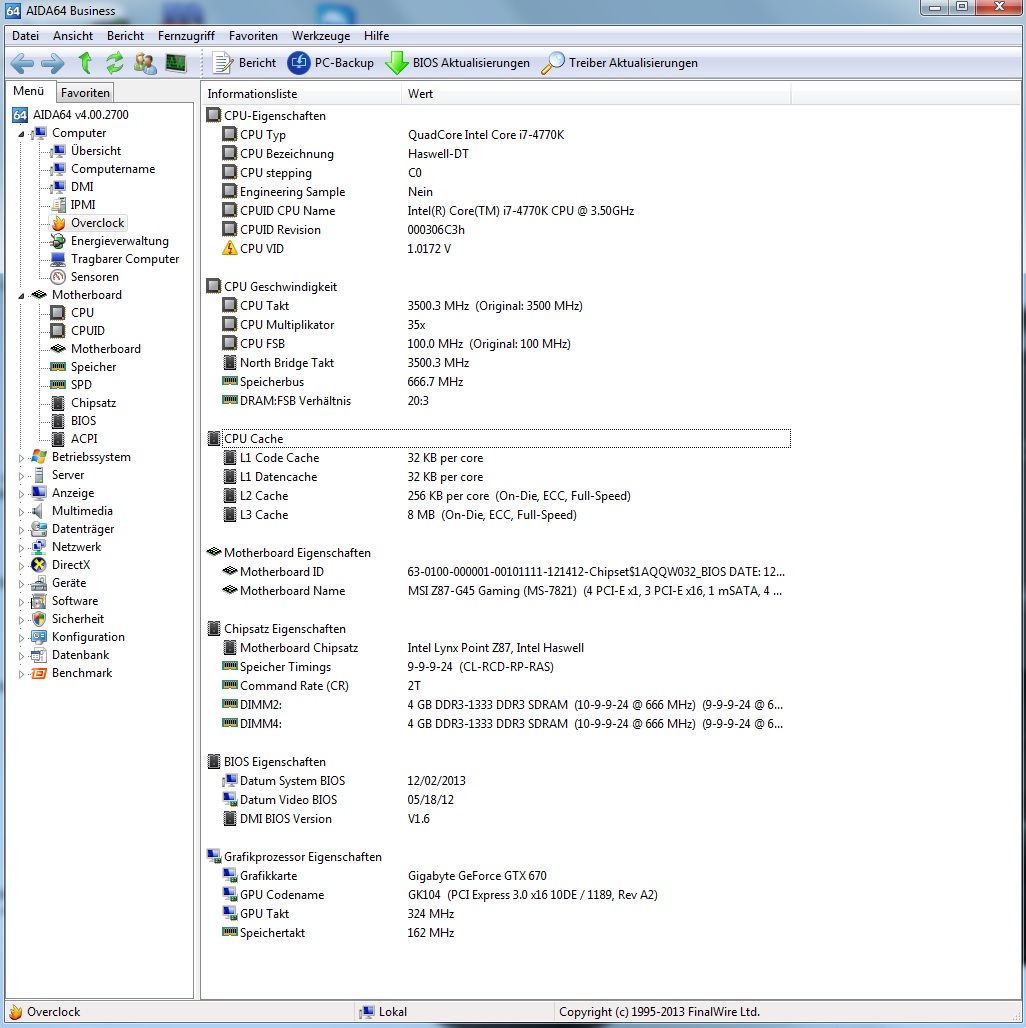Viewport: 1026px width, 1028px height.
Task: Go back with the blue left arrow
Action: pos(22,63)
